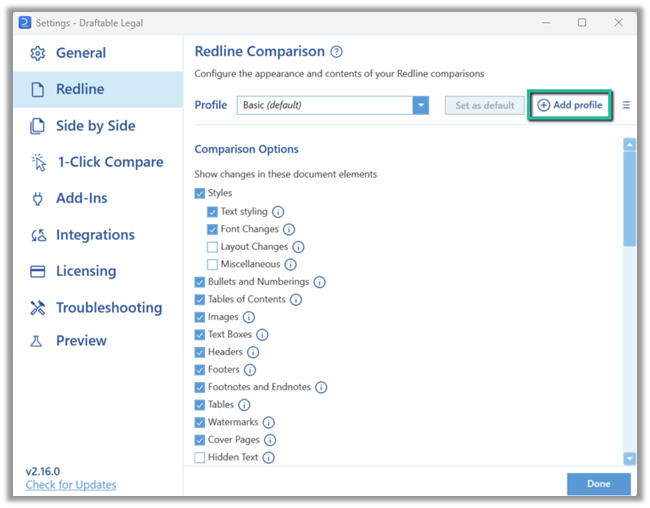Click info icon next to Bullets and Numberings
Viewport: 650px width, 508px height.
pos(319,282)
